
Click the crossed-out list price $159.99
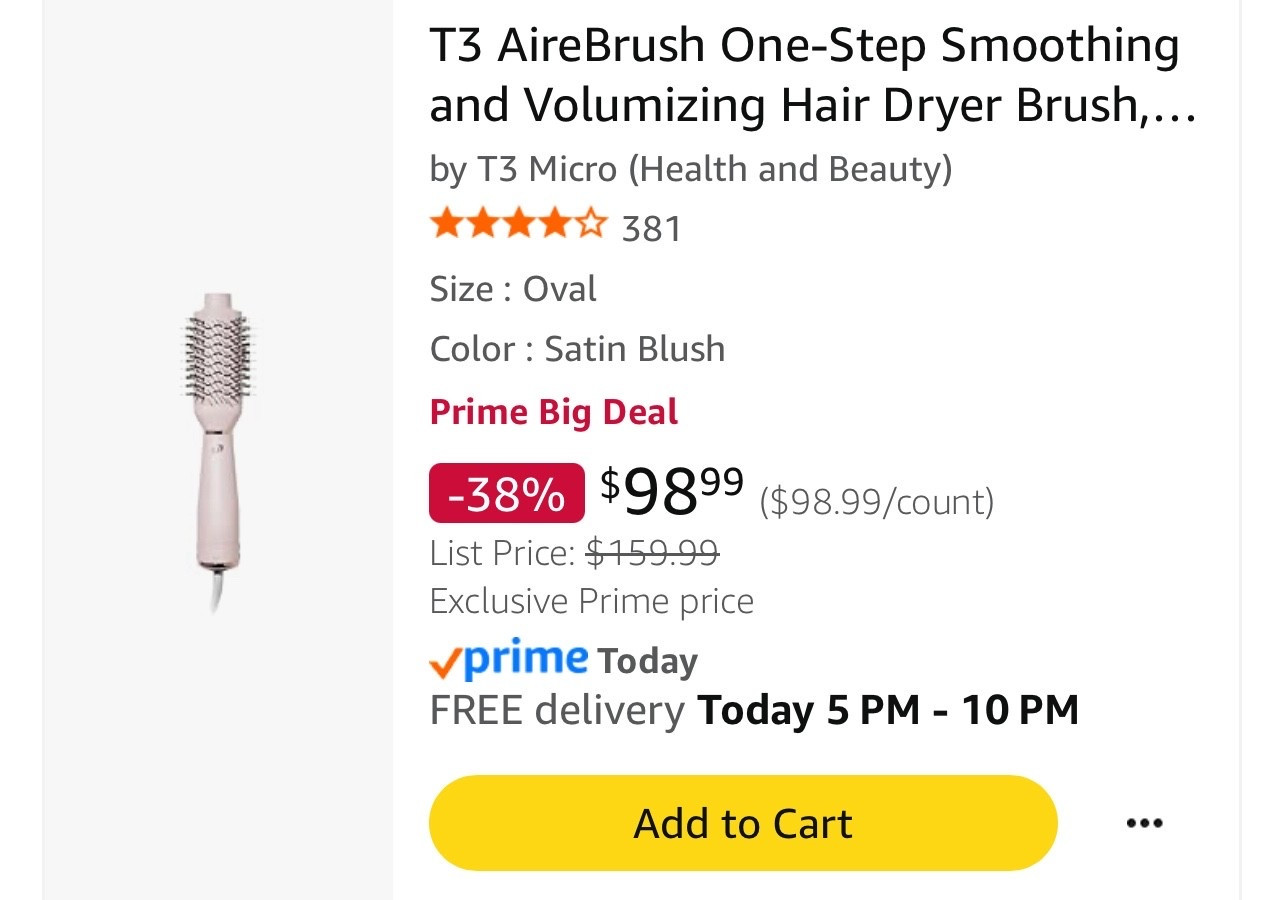point(651,551)
